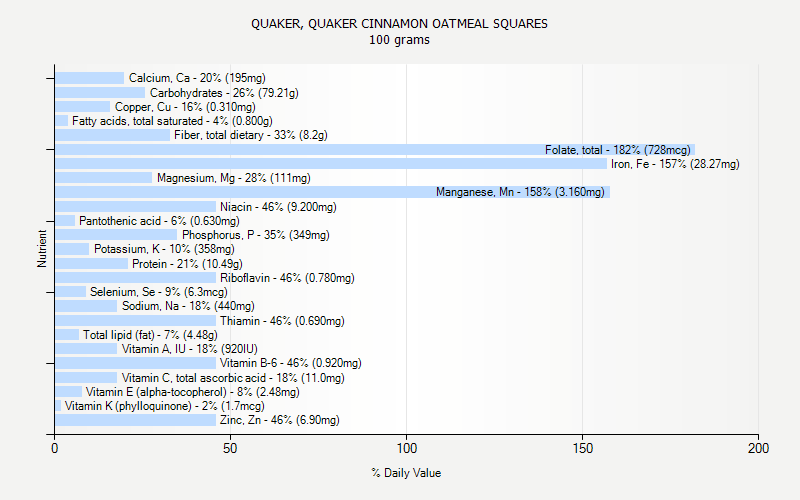Click the 200 tick label on x-axis
Image resolution: width=800 pixels, height=500 pixels.
coord(758,448)
